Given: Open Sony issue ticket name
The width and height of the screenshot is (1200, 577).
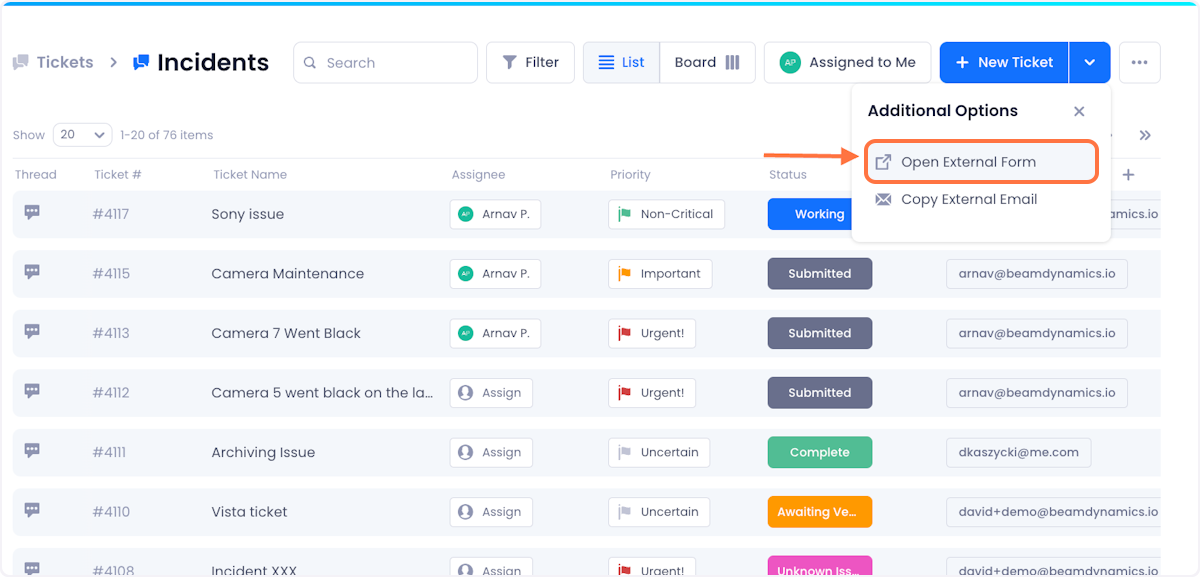Looking at the screenshot, I should pyautogui.click(x=248, y=214).
